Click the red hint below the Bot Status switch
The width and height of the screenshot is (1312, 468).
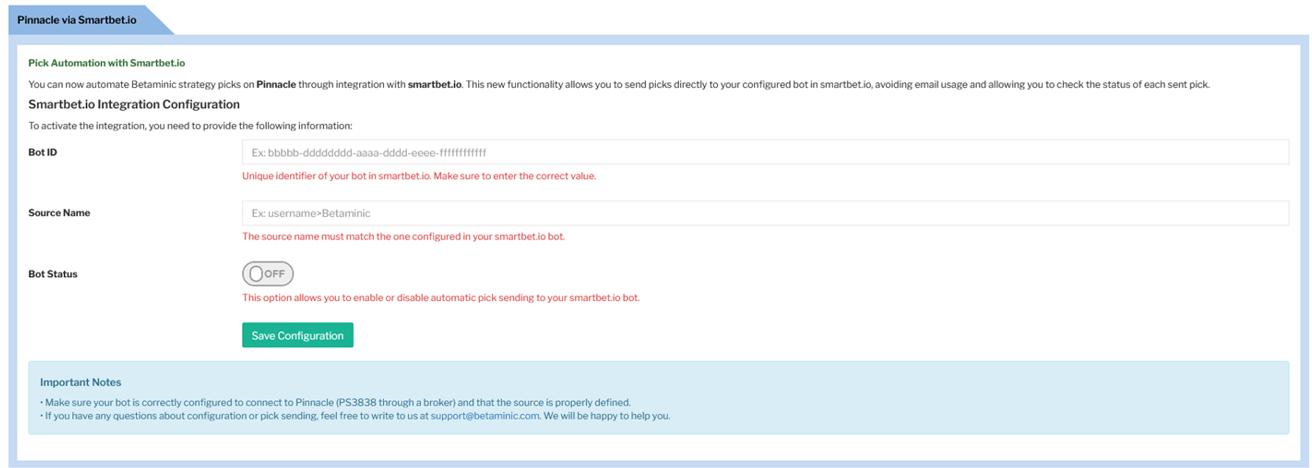[441, 298]
